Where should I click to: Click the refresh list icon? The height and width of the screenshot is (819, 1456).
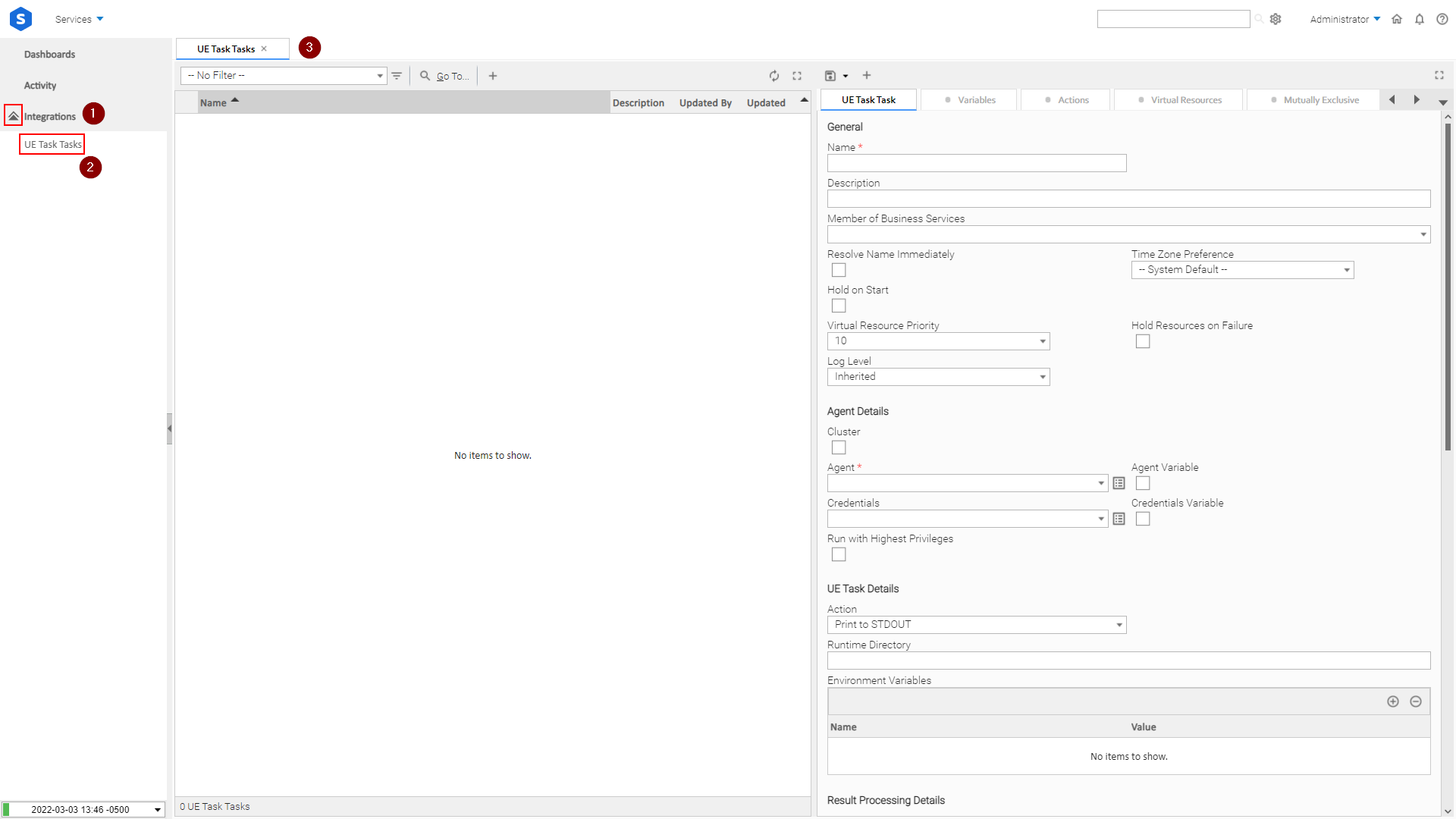(773, 76)
